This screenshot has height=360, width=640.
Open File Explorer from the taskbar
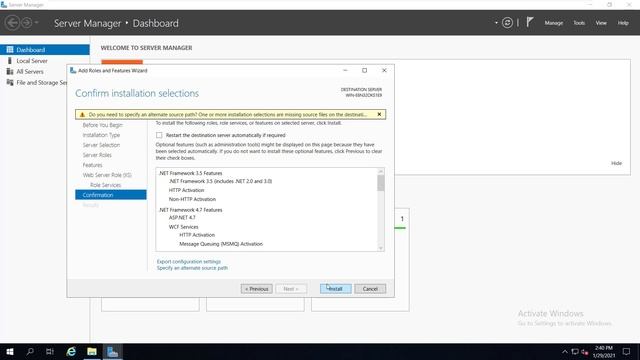tap(92, 351)
